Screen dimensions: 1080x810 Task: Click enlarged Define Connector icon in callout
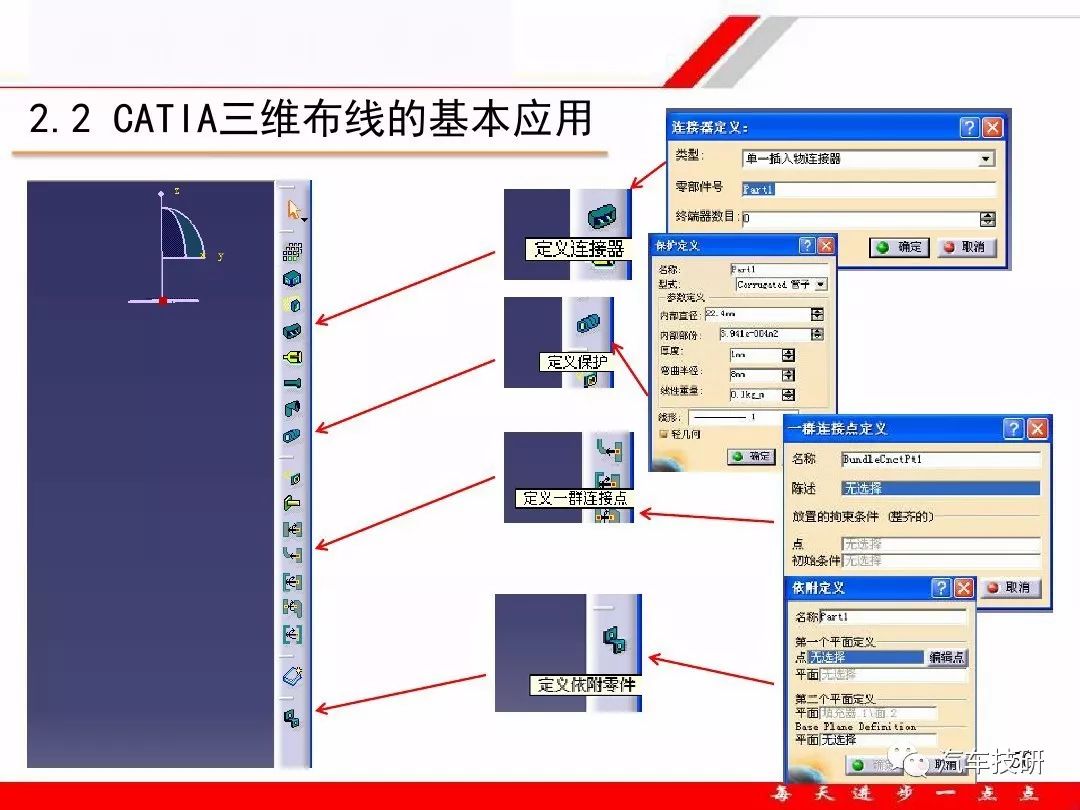[x=601, y=218]
